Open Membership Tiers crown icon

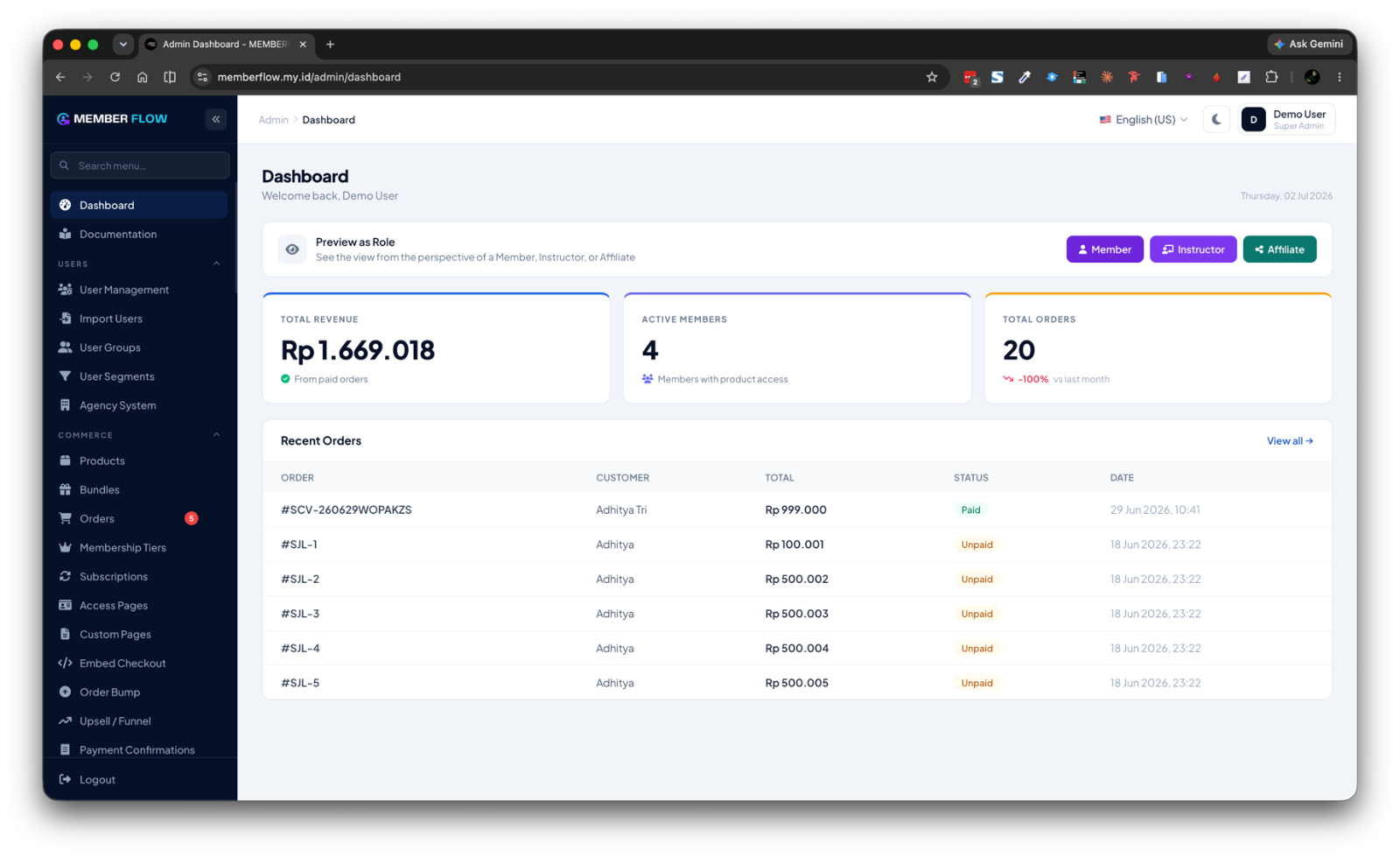point(65,547)
